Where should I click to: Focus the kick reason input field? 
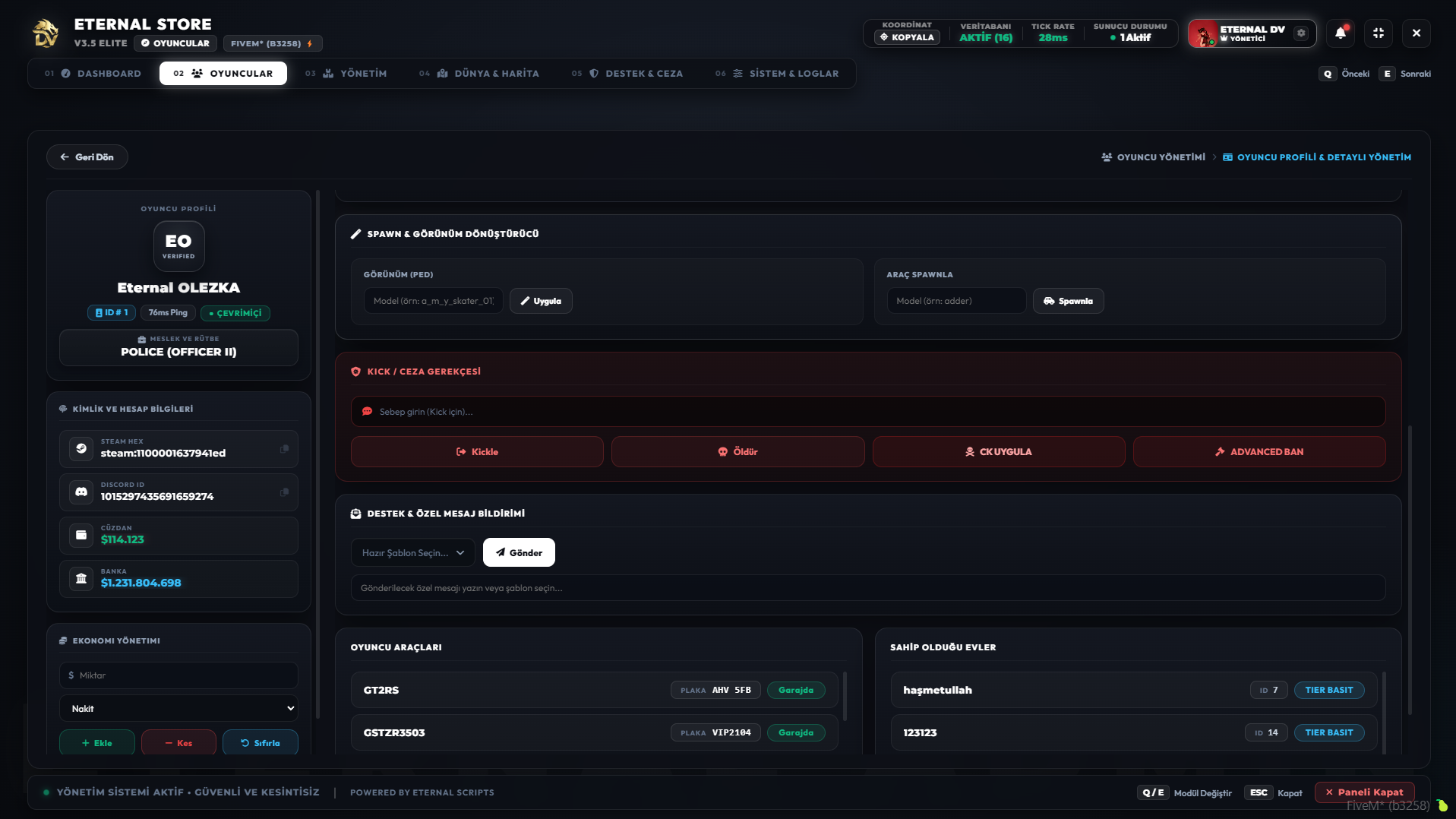pos(868,412)
